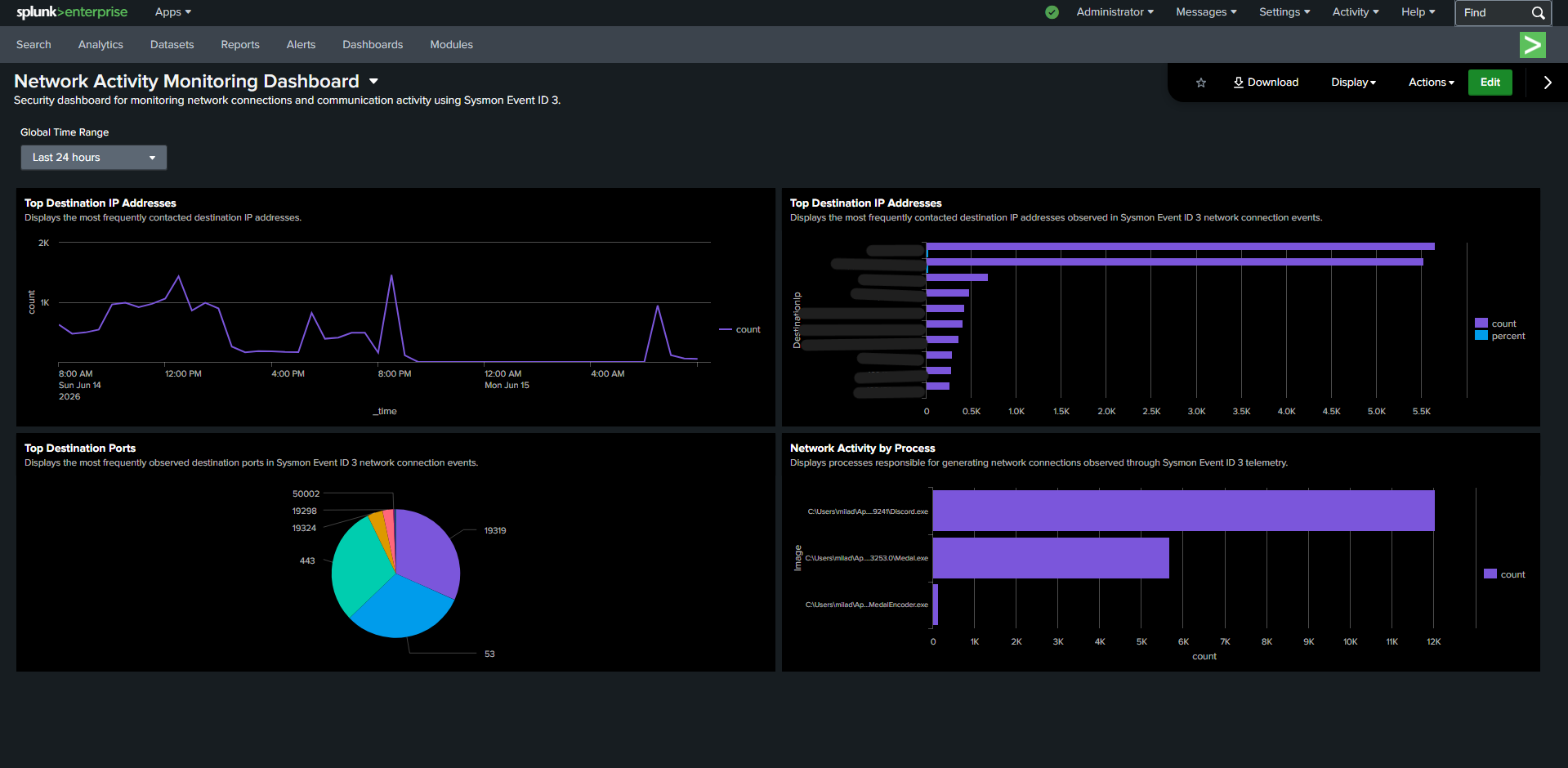Click the count legend in the line chart
This screenshot has height=768, width=1568.
point(740,330)
